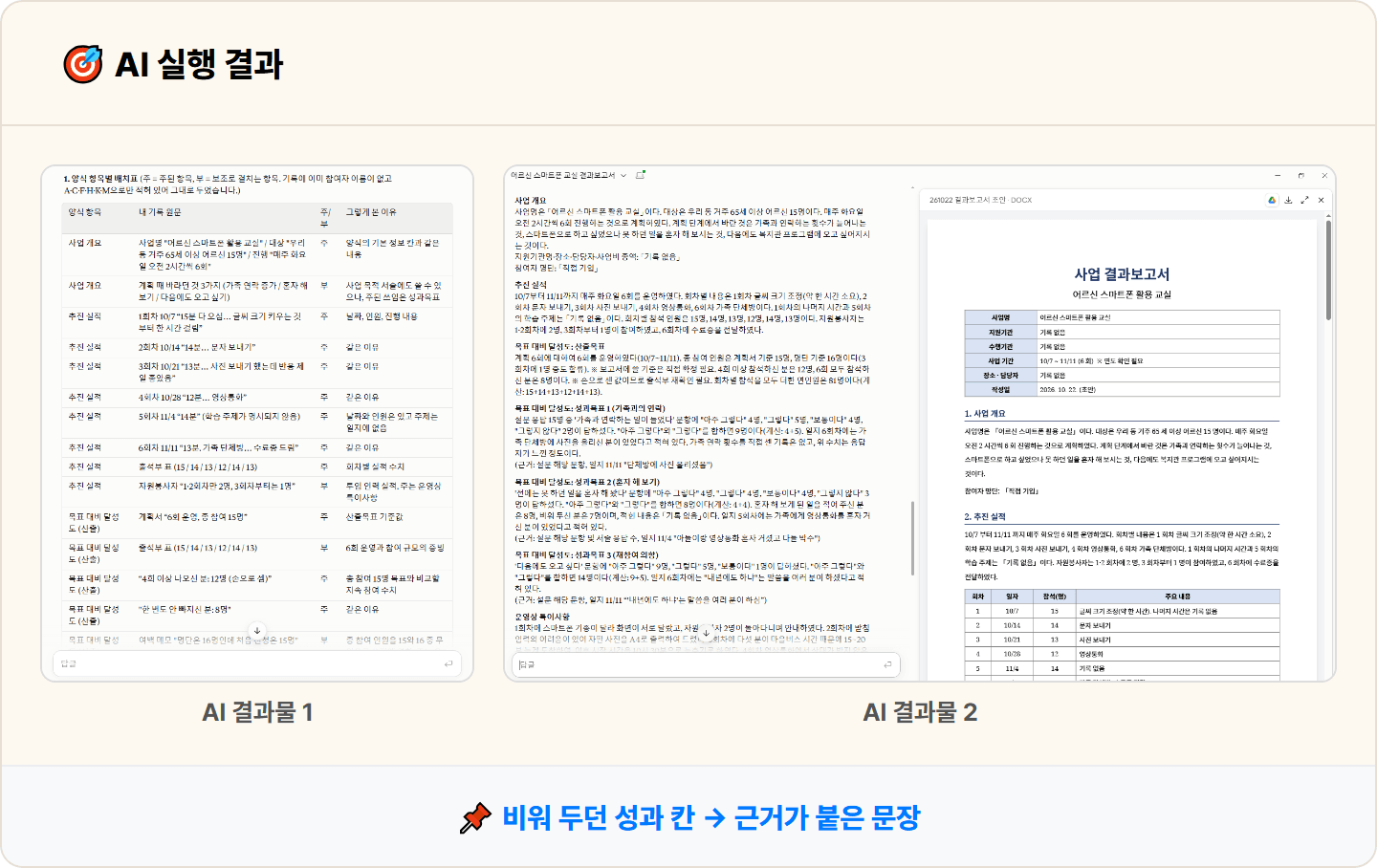Click the '그렇게 본 이유' column header
The height and width of the screenshot is (868, 1377).
coord(369,212)
